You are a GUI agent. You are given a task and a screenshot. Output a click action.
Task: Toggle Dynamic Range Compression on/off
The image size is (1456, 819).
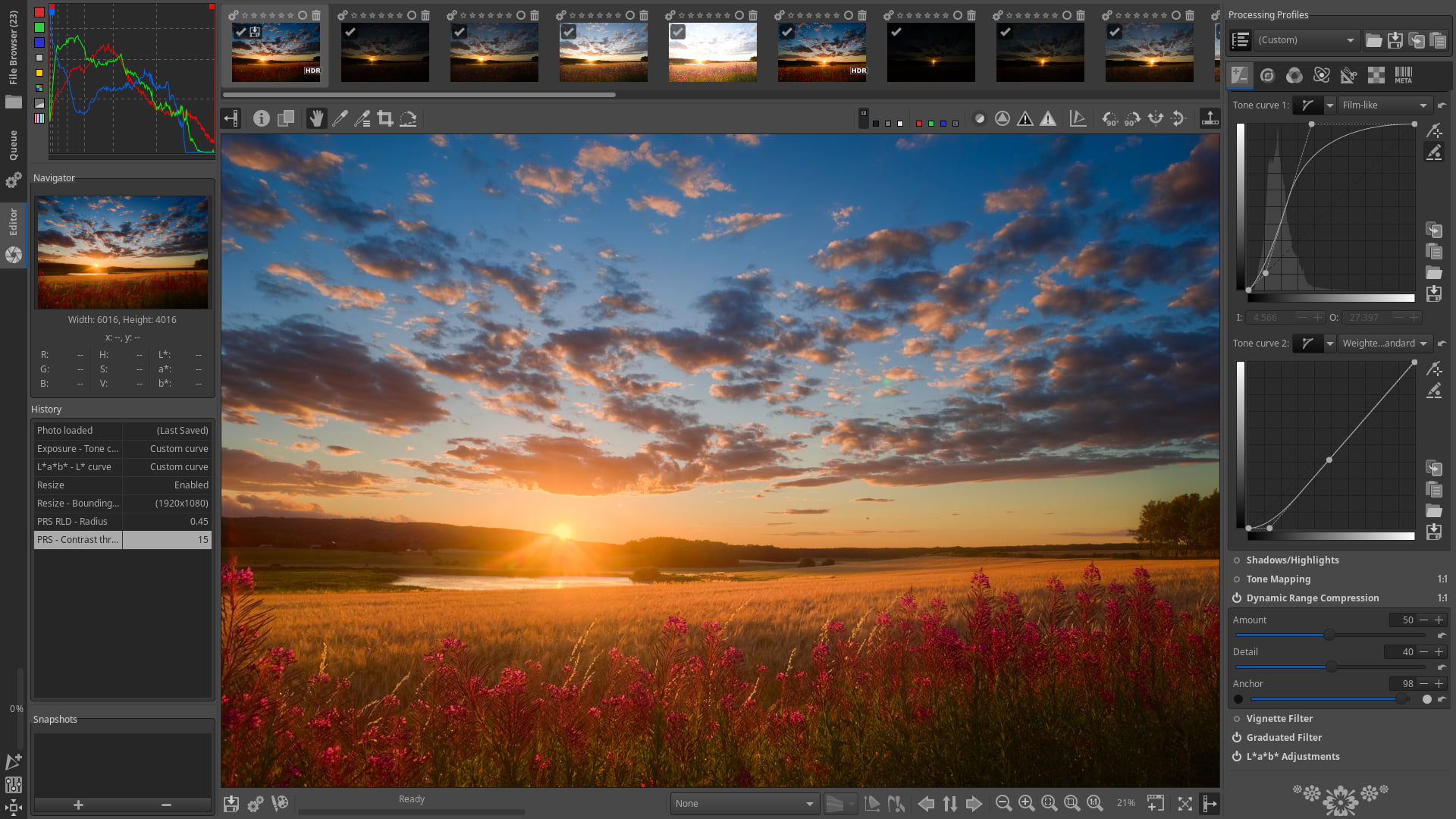point(1237,598)
